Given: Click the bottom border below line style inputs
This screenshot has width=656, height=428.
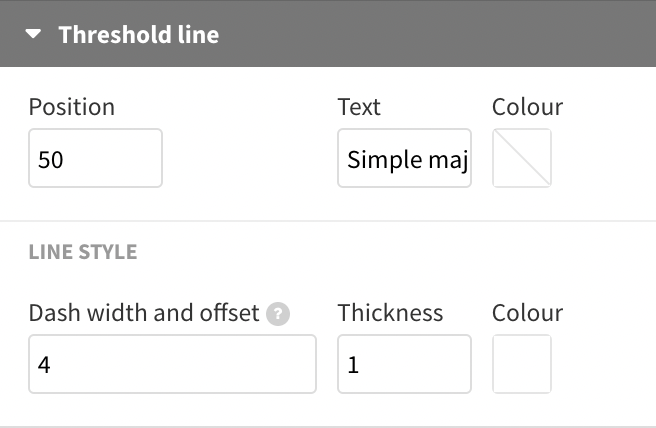Looking at the screenshot, I should (x=328, y=427).
